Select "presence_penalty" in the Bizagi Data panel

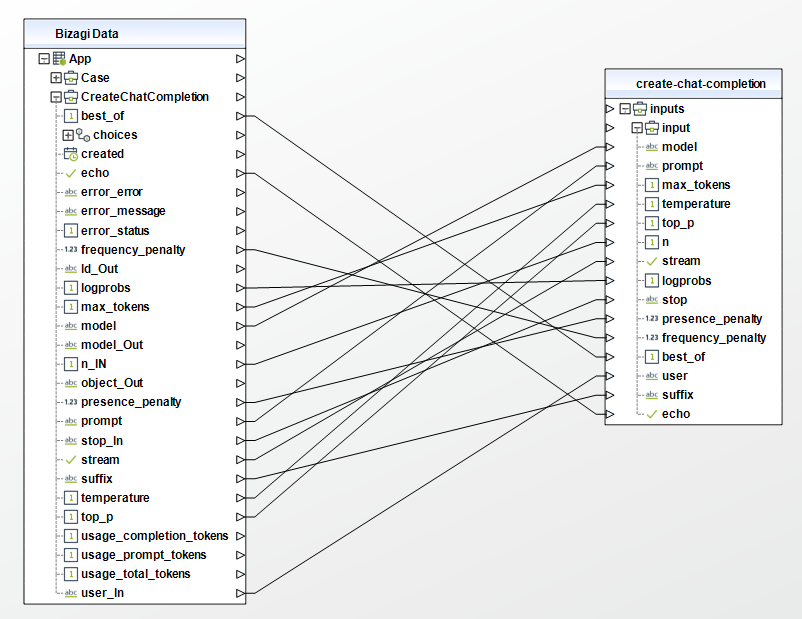click(131, 402)
